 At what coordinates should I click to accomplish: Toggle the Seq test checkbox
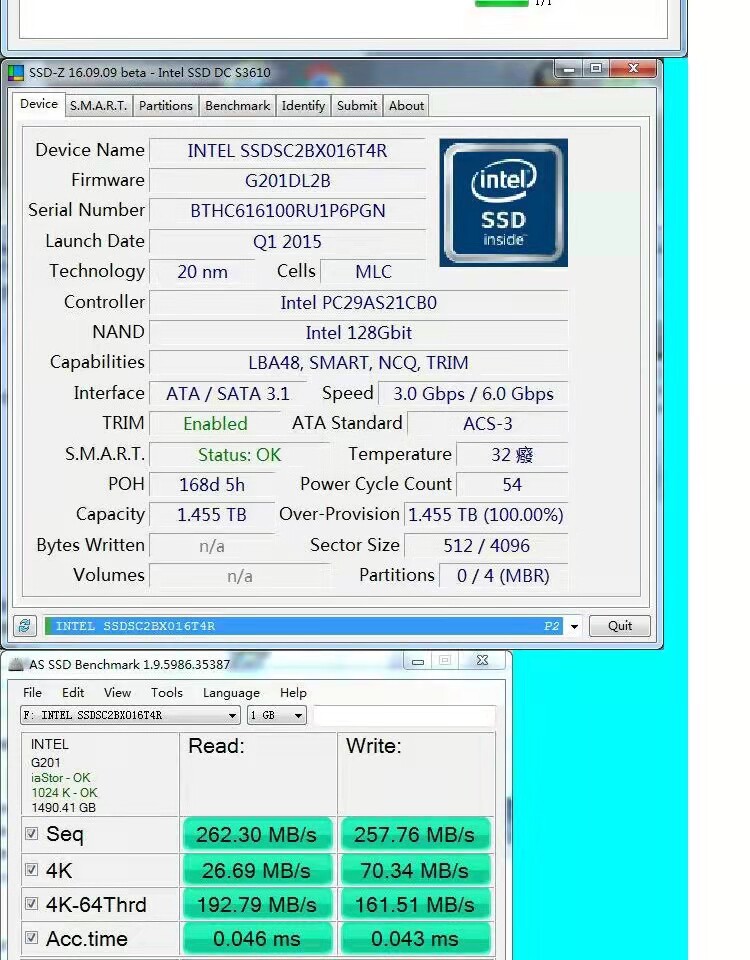(x=31, y=834)
